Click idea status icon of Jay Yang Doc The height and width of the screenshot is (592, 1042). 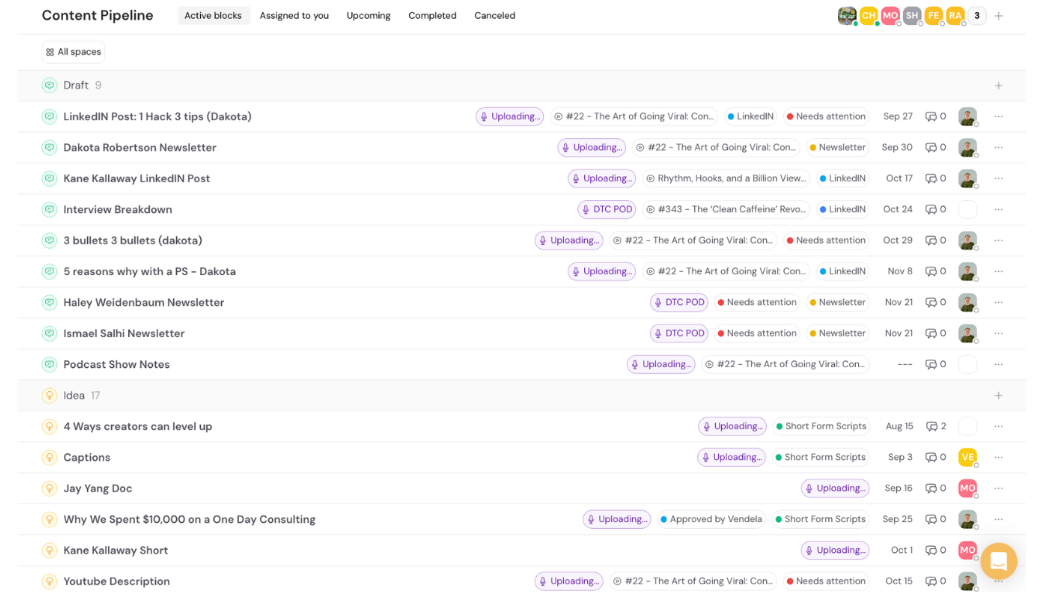[x=49, y=488]
